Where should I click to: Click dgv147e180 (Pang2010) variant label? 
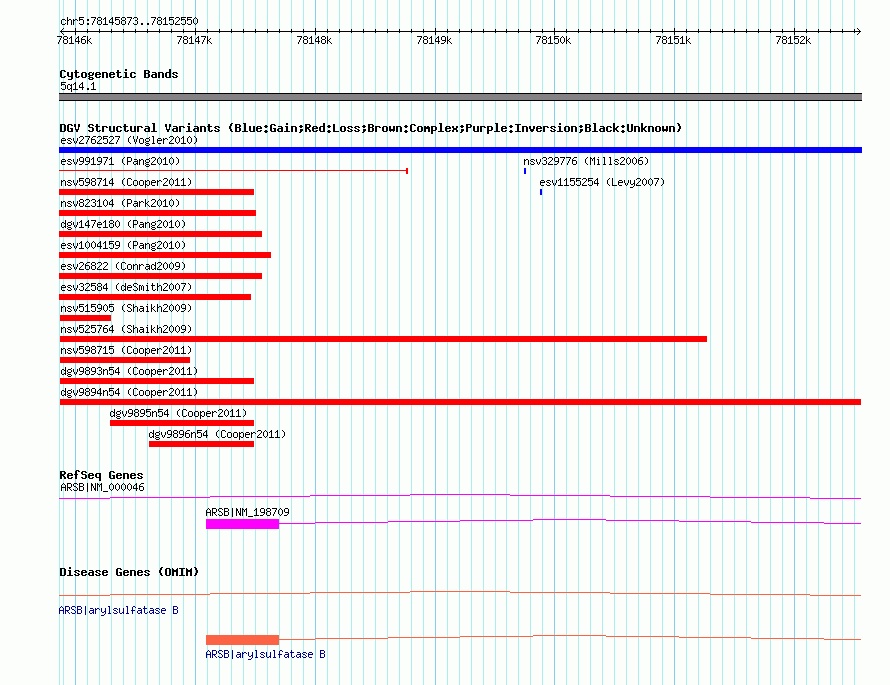point(123,224)
